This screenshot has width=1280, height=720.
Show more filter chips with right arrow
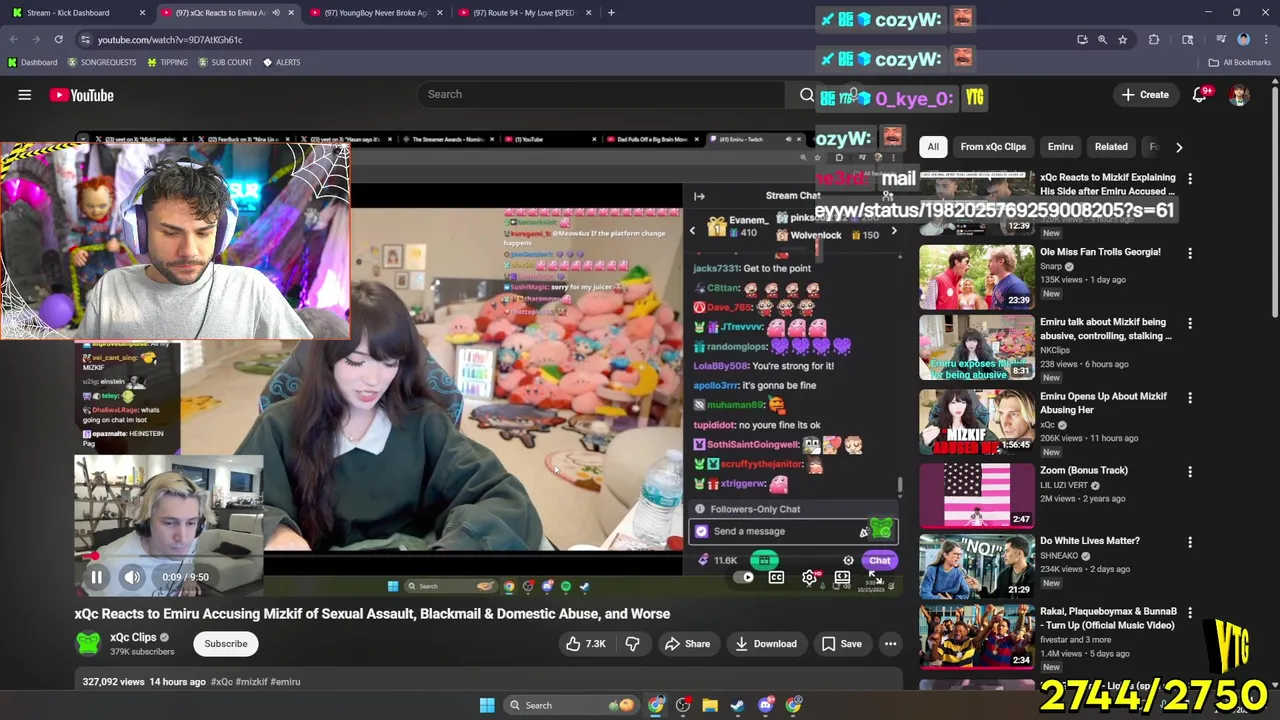1179,147
